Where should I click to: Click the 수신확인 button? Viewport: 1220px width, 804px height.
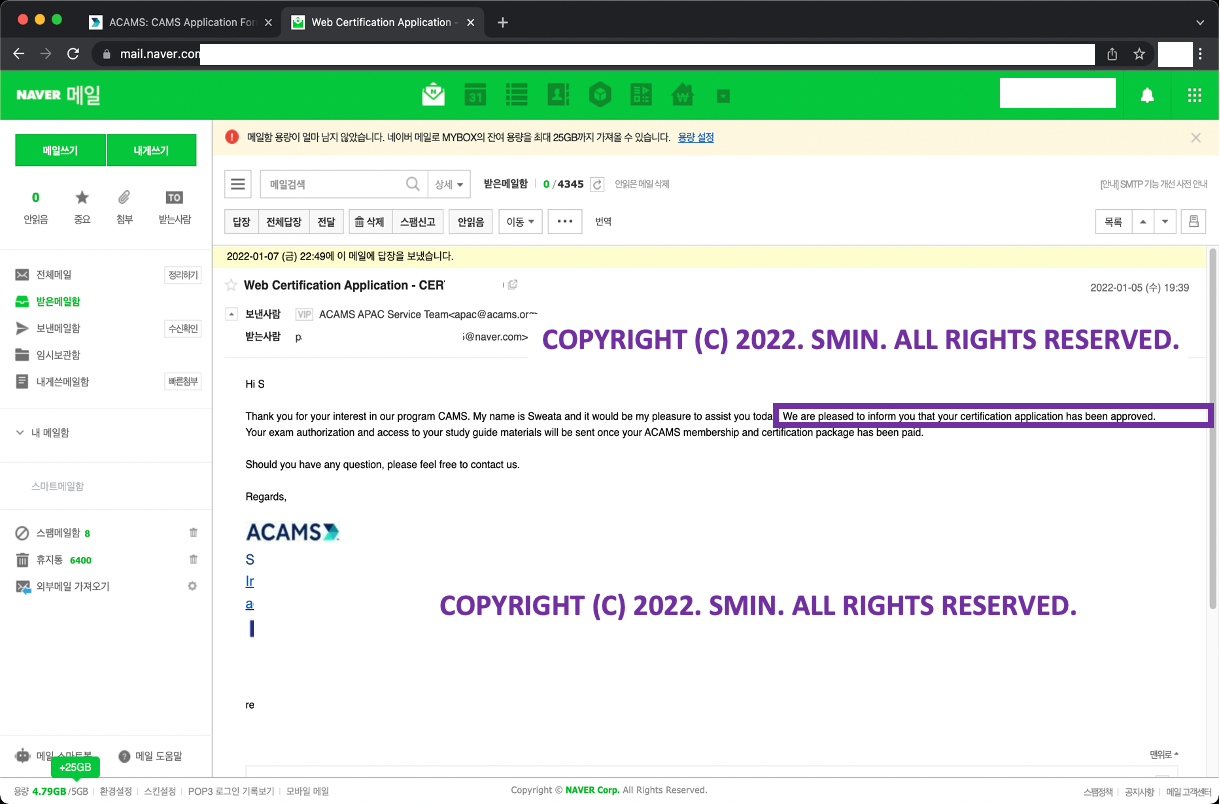(182, 328)
